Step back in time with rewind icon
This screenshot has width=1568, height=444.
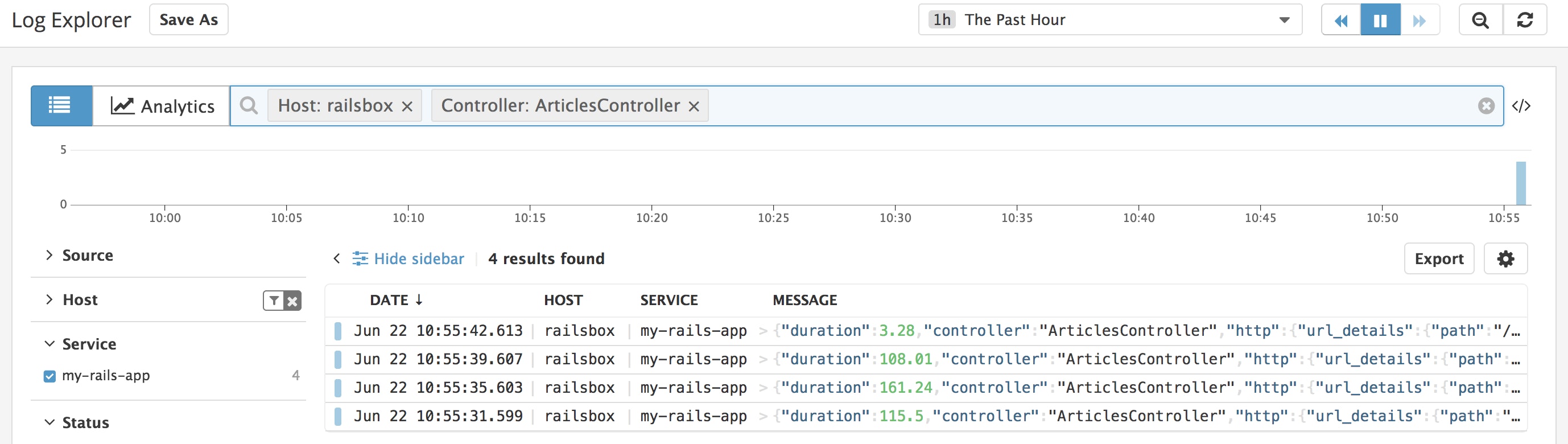click(x=1341, y=20)
